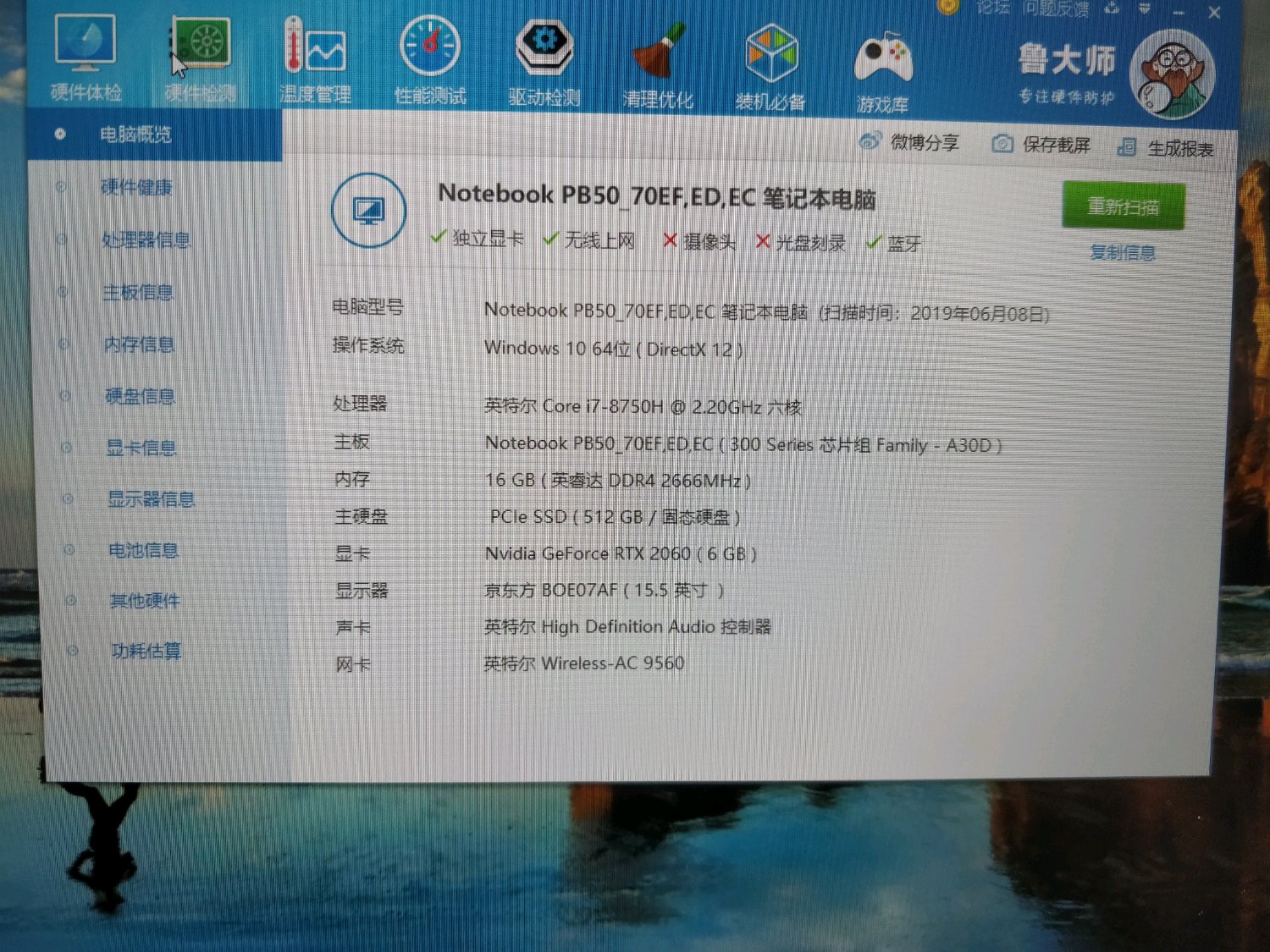The height and width of the screenshot is (952, 1270).
Task: Open the 游戏库 game library controller
Action: point(882,71)
